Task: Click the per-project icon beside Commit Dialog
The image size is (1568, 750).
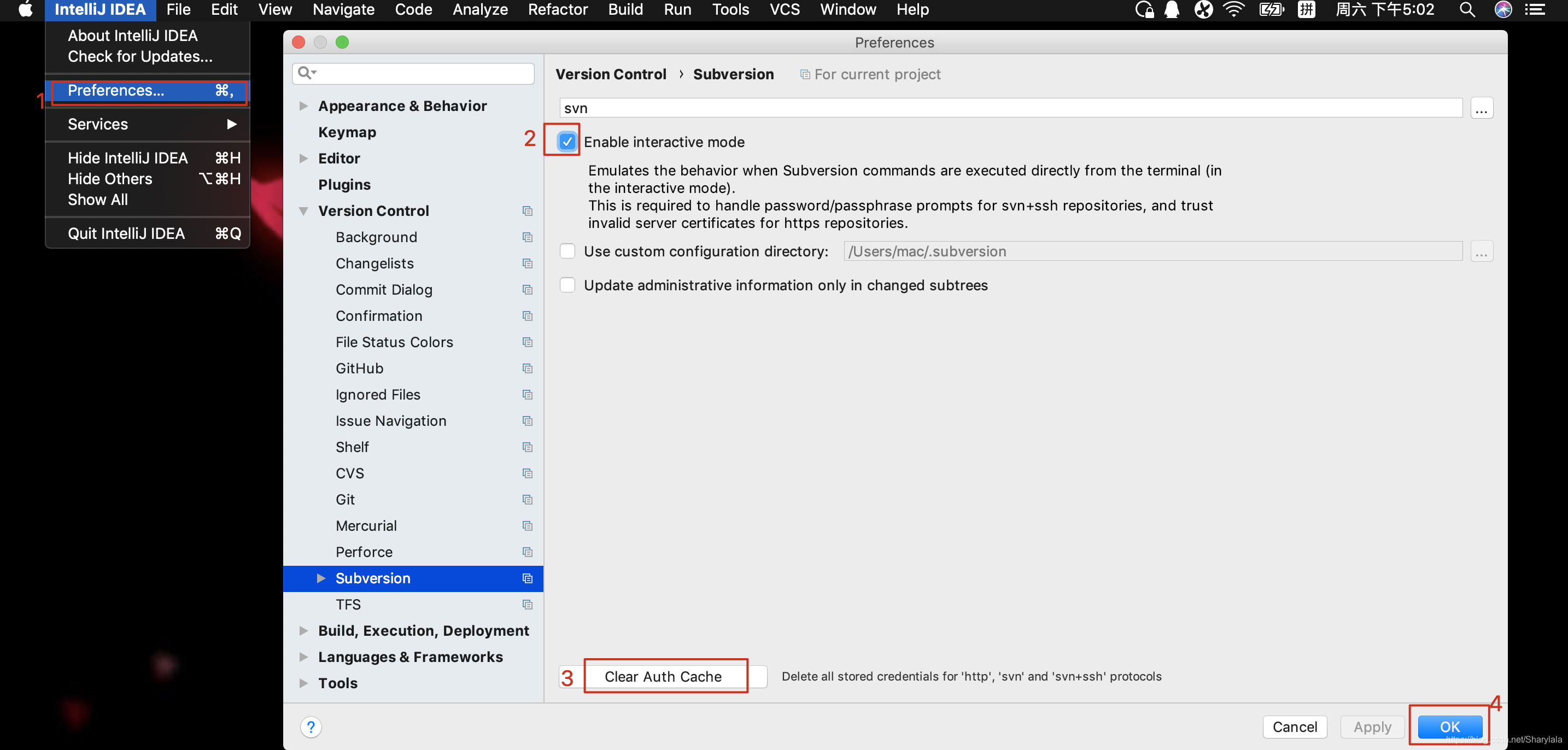Action: point(527,289)
